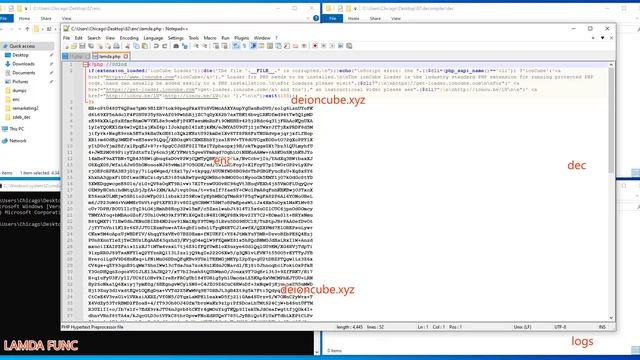Click the scroll down arrow in Notepad++ editor
Screen dimensions: 640x360
[x=611, y=318]
